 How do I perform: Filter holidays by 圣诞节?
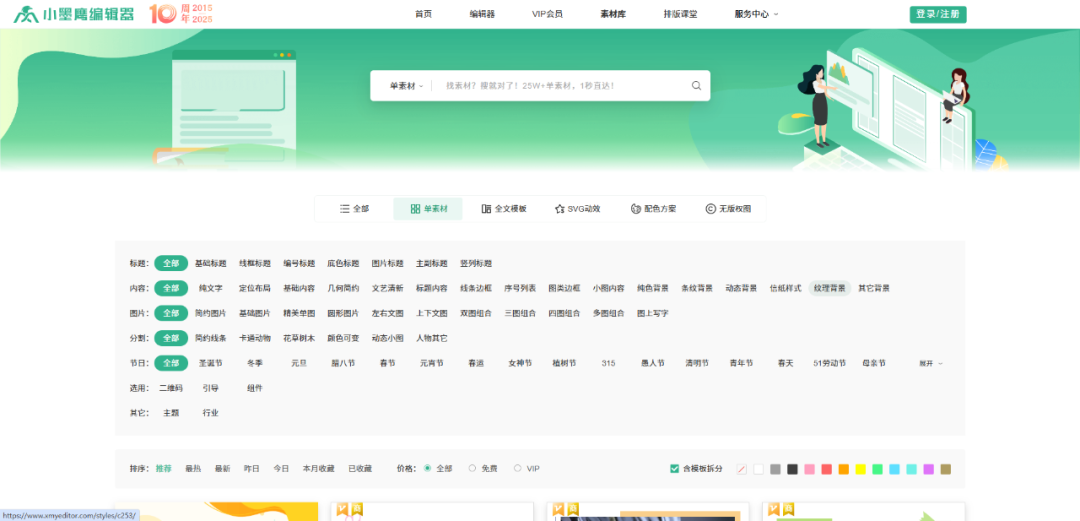pyautogui.click(x=211, y=362)
